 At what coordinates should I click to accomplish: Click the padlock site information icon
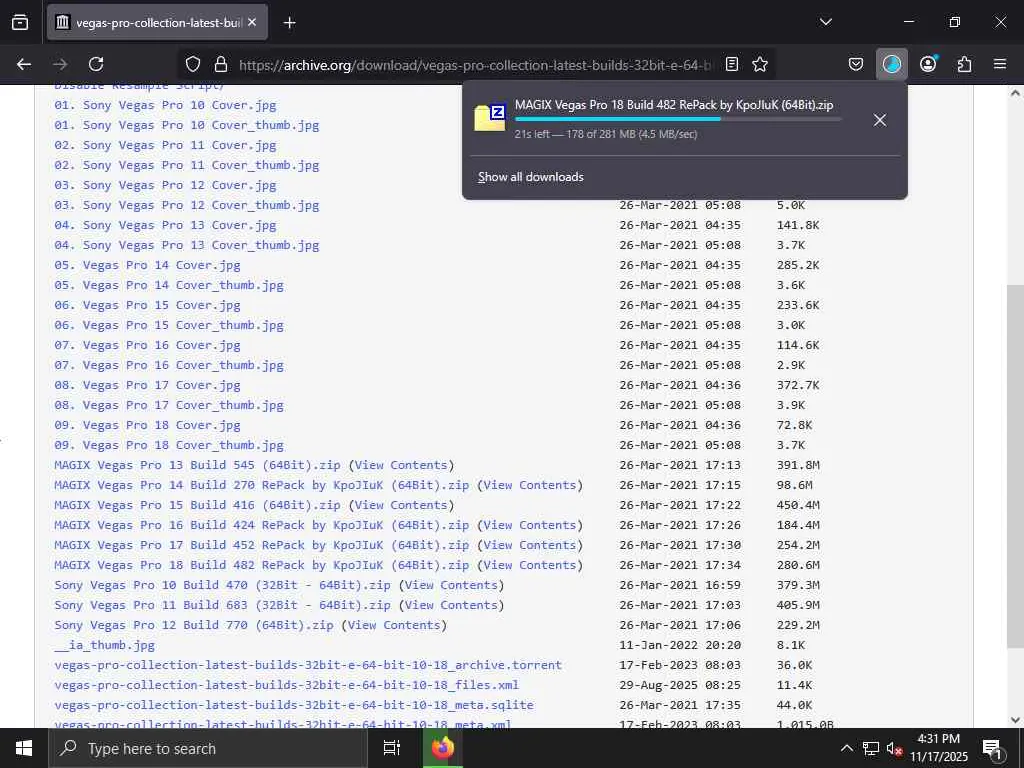coord(221,64)
